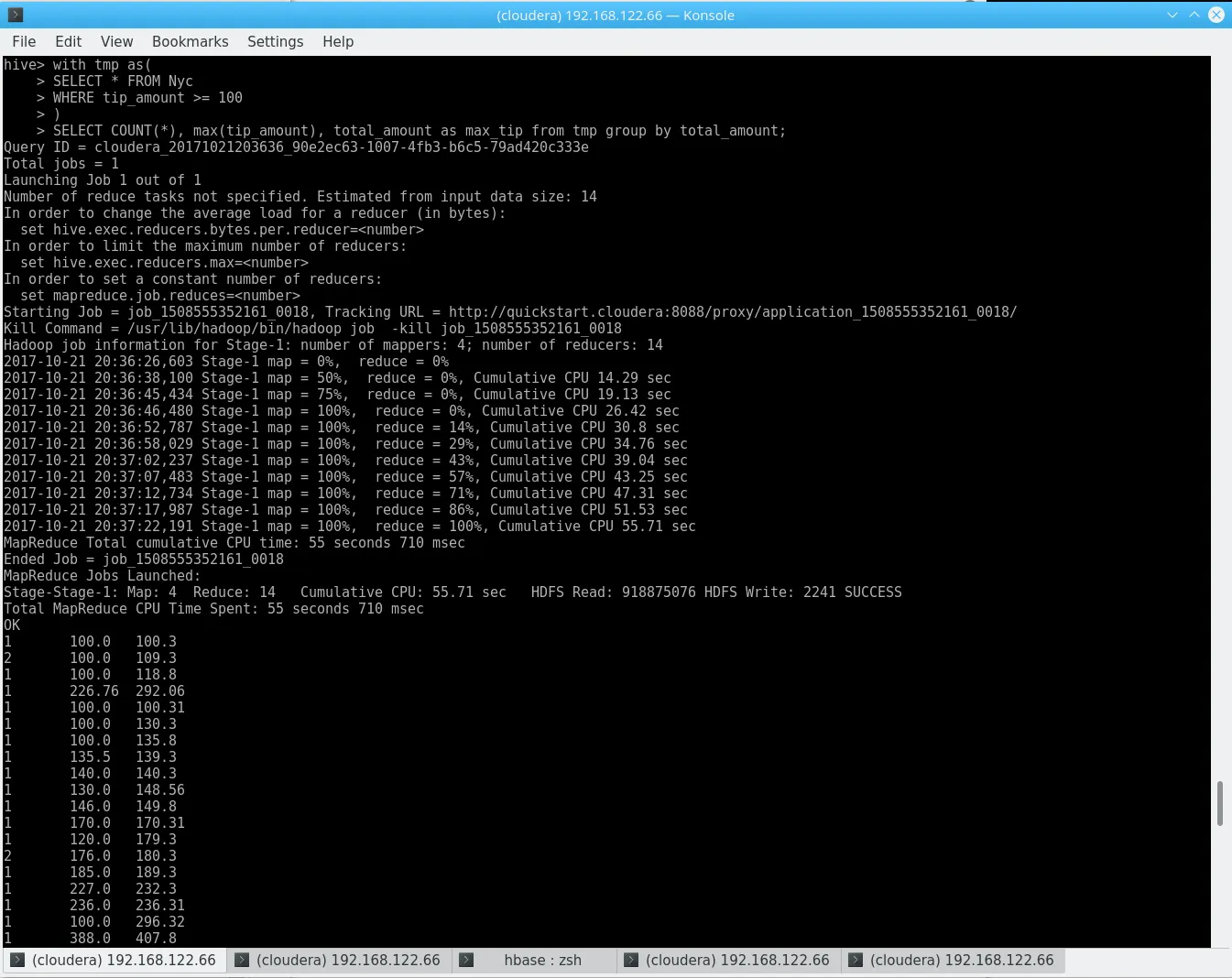Select the second (cloudera) 192.168.122.66 tab
1232x978 pixels.
tap(348, 960)
